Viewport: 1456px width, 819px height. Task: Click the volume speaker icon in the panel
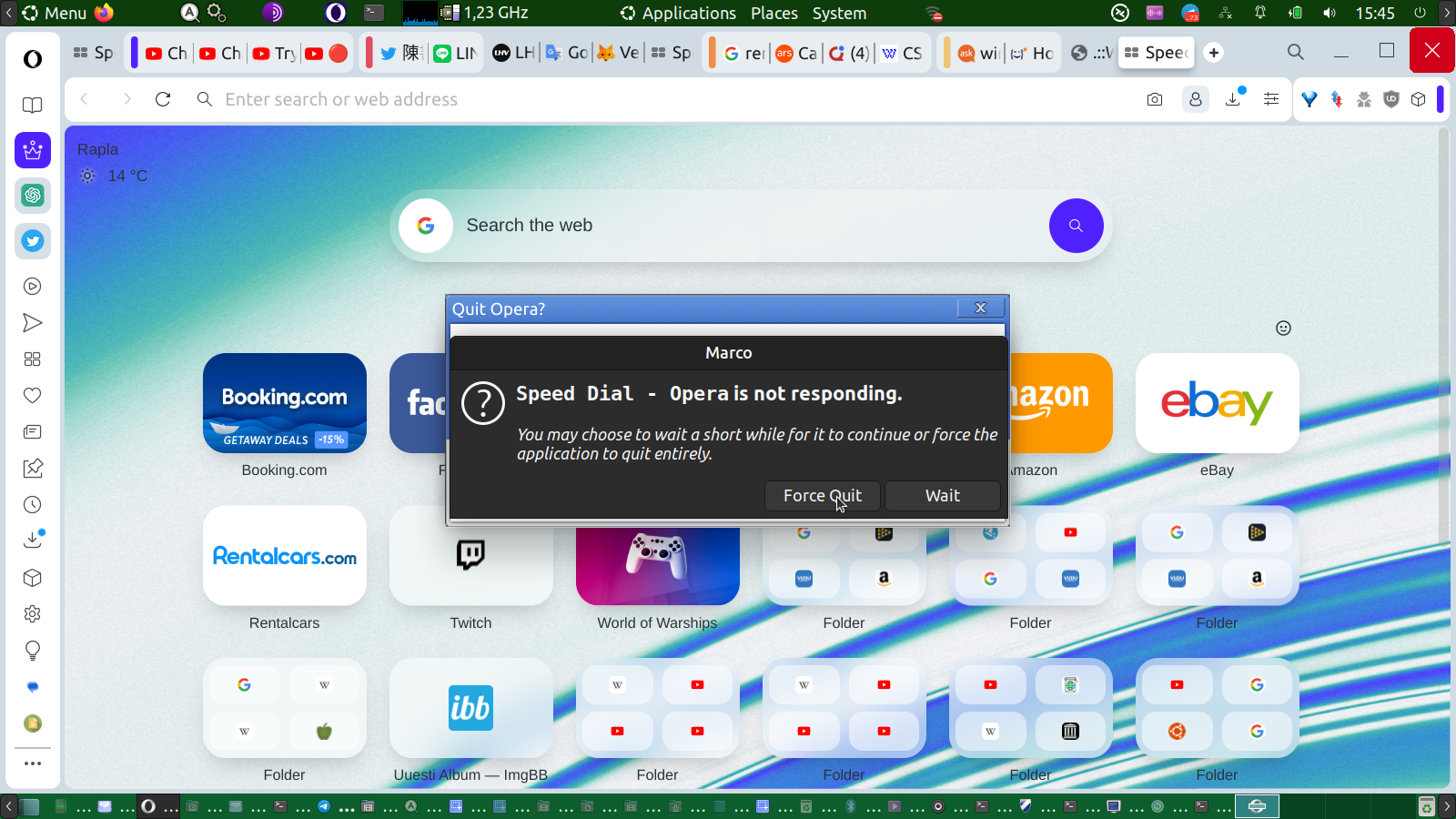click(x=1330, y=13)
